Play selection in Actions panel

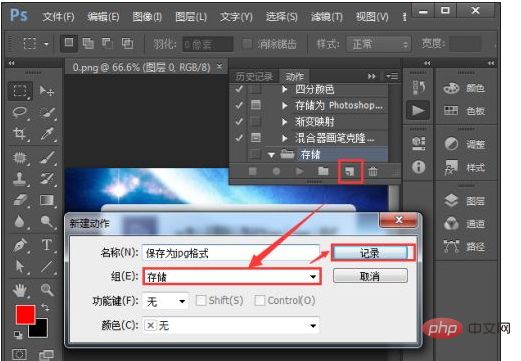click(x=299, y=171)
